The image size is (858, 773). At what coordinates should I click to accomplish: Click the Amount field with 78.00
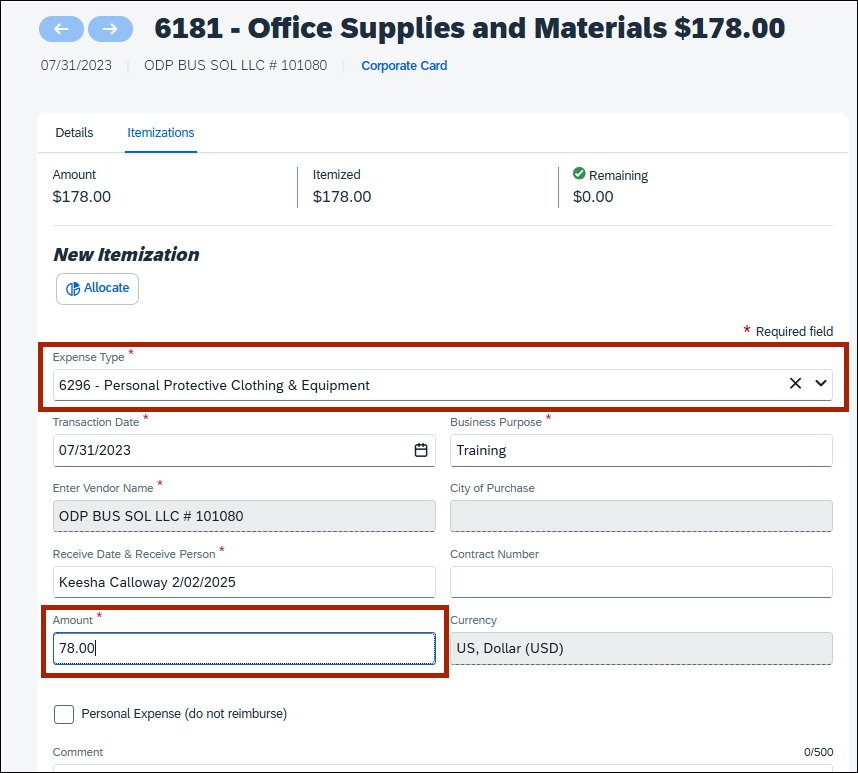tap(244, 648)
